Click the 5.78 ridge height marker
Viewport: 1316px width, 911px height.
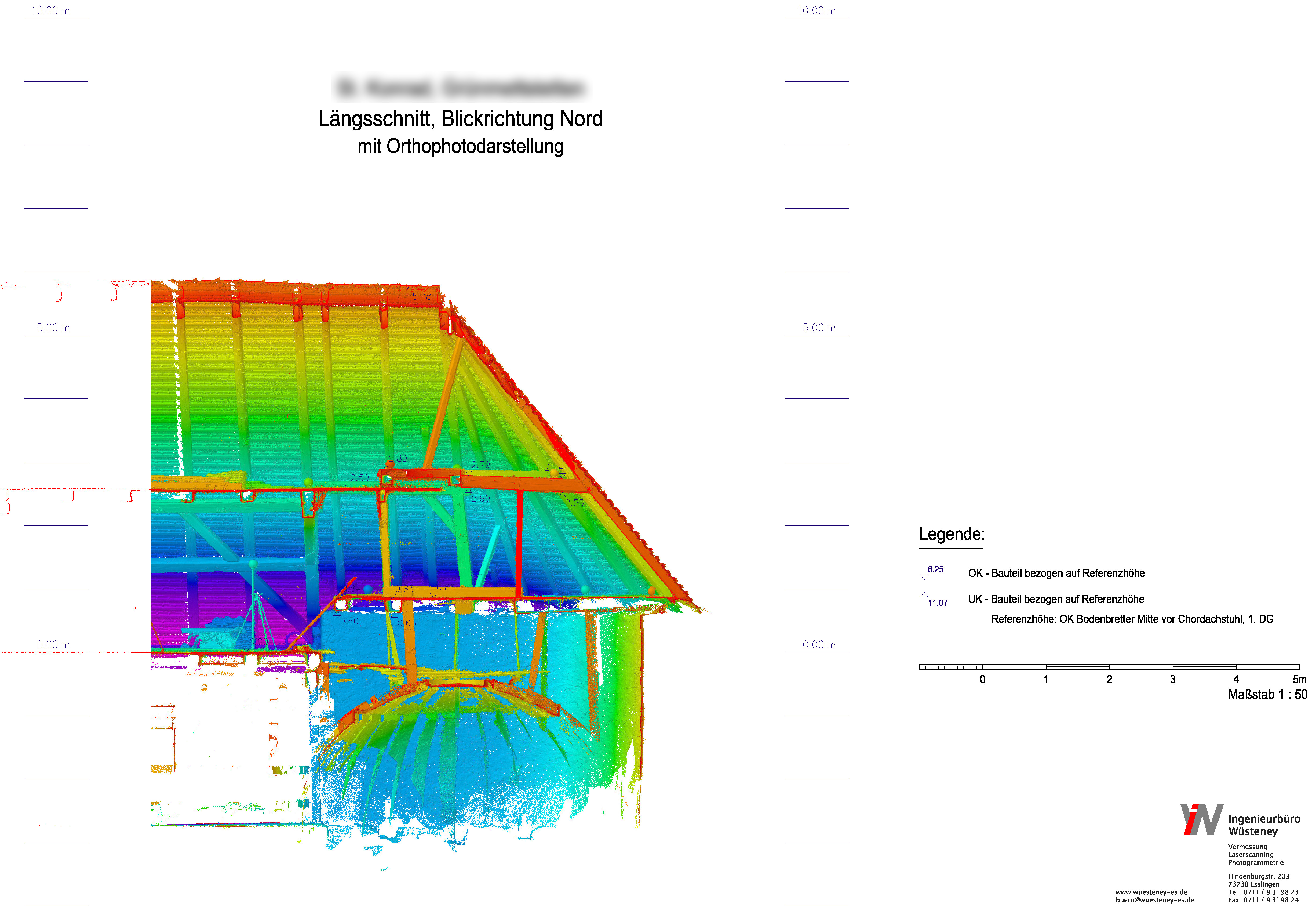421,296
